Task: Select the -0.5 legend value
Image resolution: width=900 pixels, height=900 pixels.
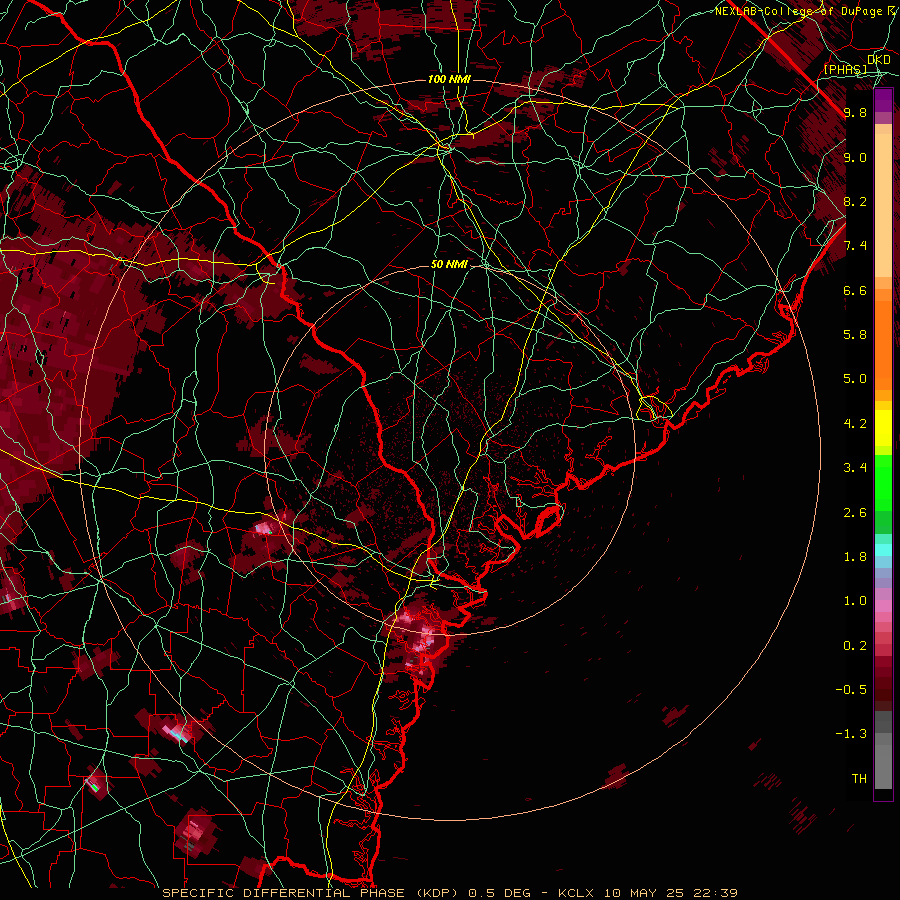Action: coord(851,690)
